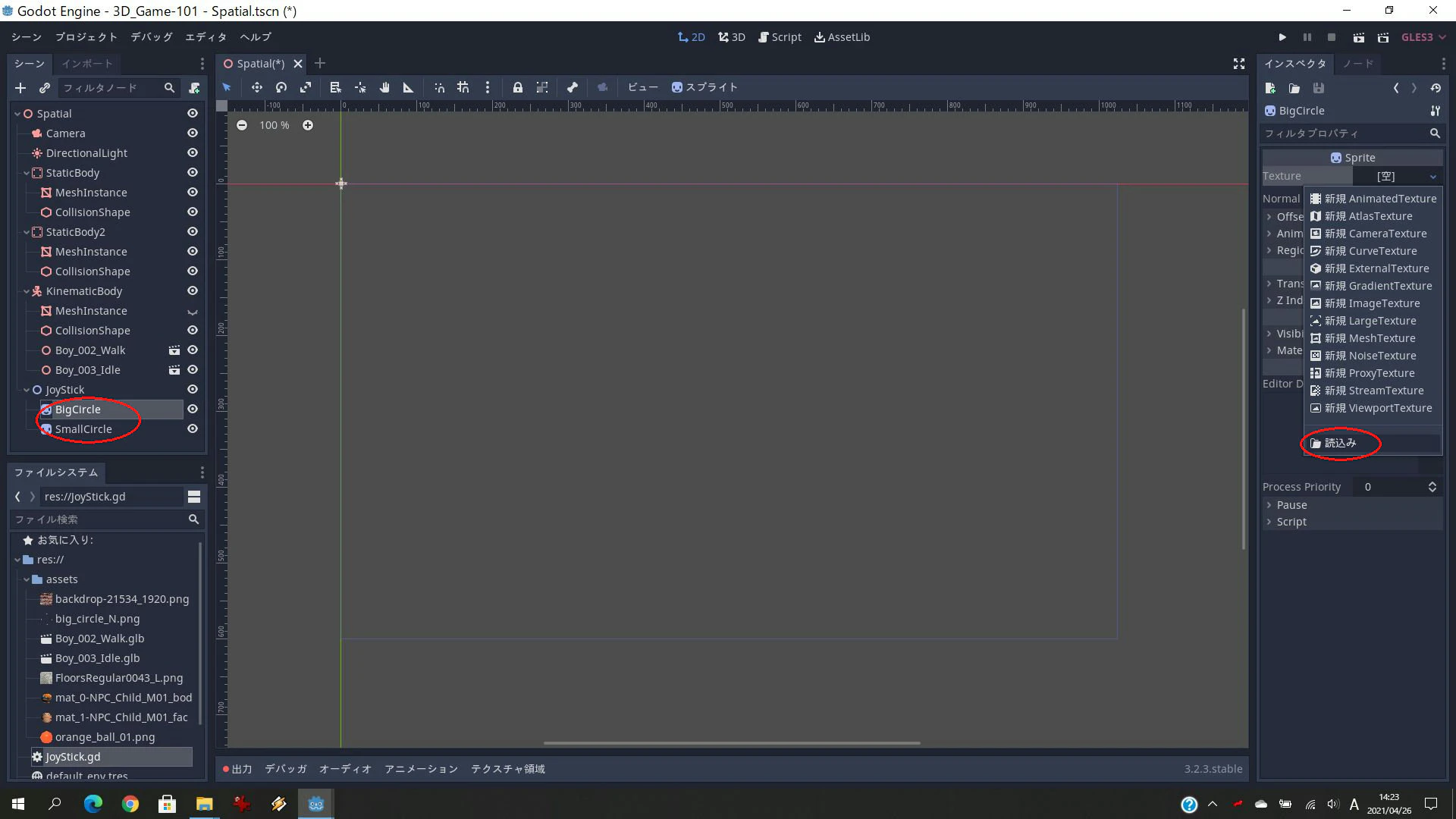This screenshot has width=1456, height=819.
Task: Click 読込み to load a texture
Action: pyautogui.click(x=1373, y=443)
